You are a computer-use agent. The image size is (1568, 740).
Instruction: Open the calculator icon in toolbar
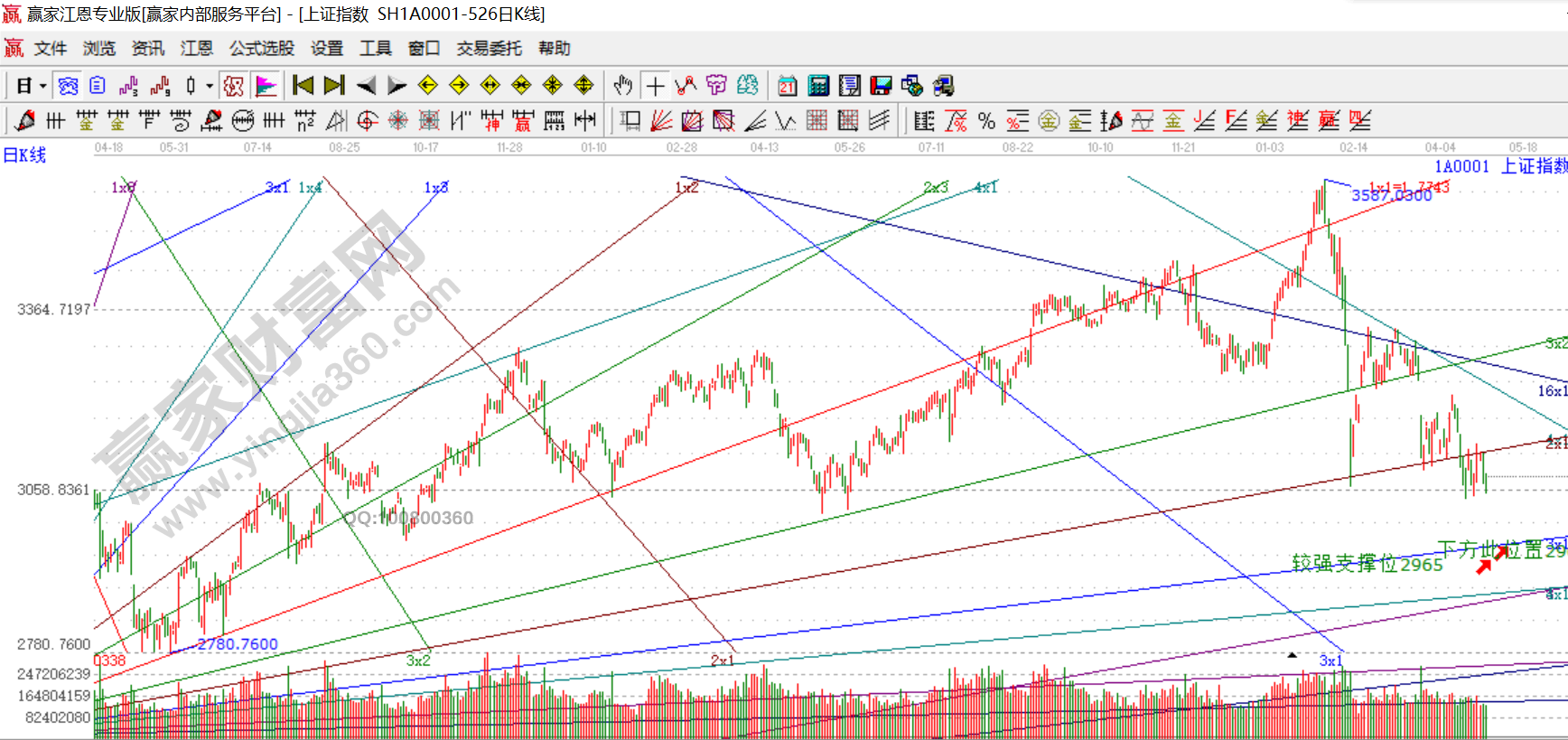click(x=818, y=86)
